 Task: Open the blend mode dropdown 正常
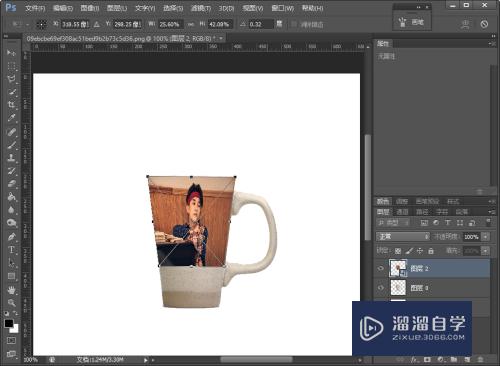pos(403,237)
